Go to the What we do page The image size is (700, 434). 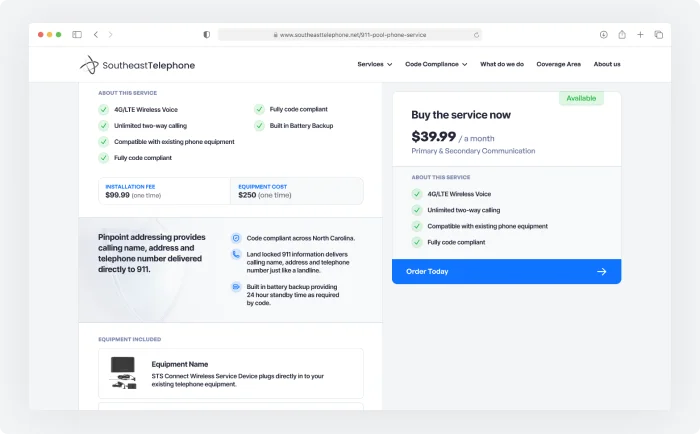click(x=501, y=64)
